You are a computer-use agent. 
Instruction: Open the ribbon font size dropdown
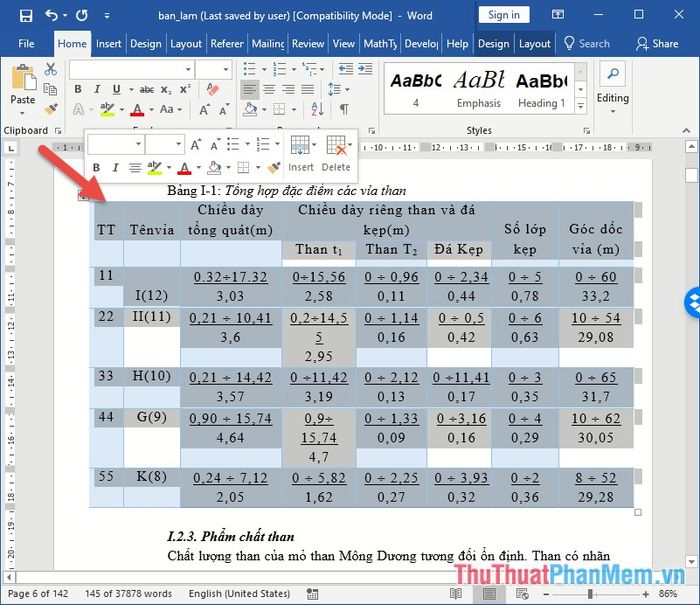(x=226, y=70)
